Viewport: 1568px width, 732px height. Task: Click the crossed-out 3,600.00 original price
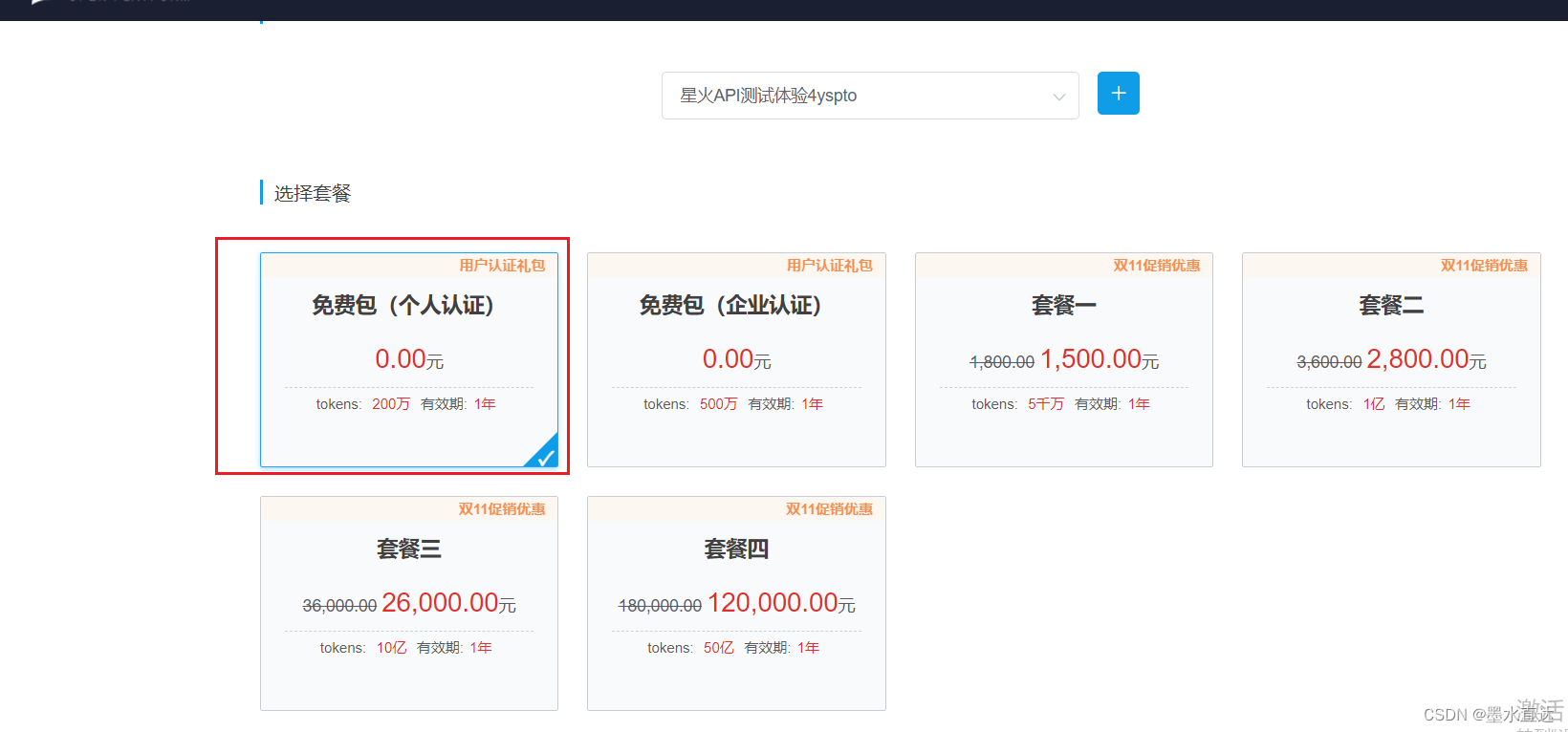[x=1329, y=362]
